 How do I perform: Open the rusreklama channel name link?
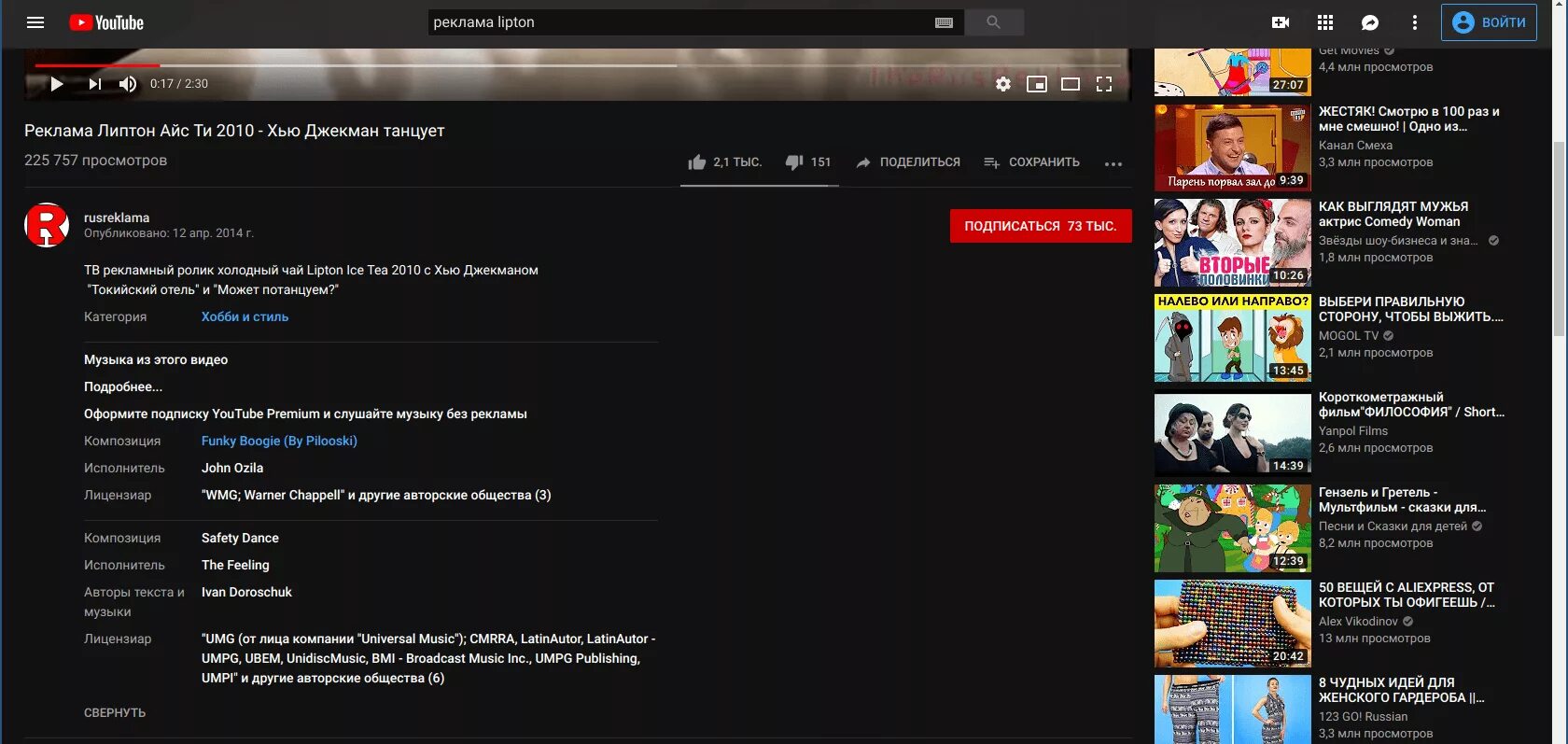point(117,218)
